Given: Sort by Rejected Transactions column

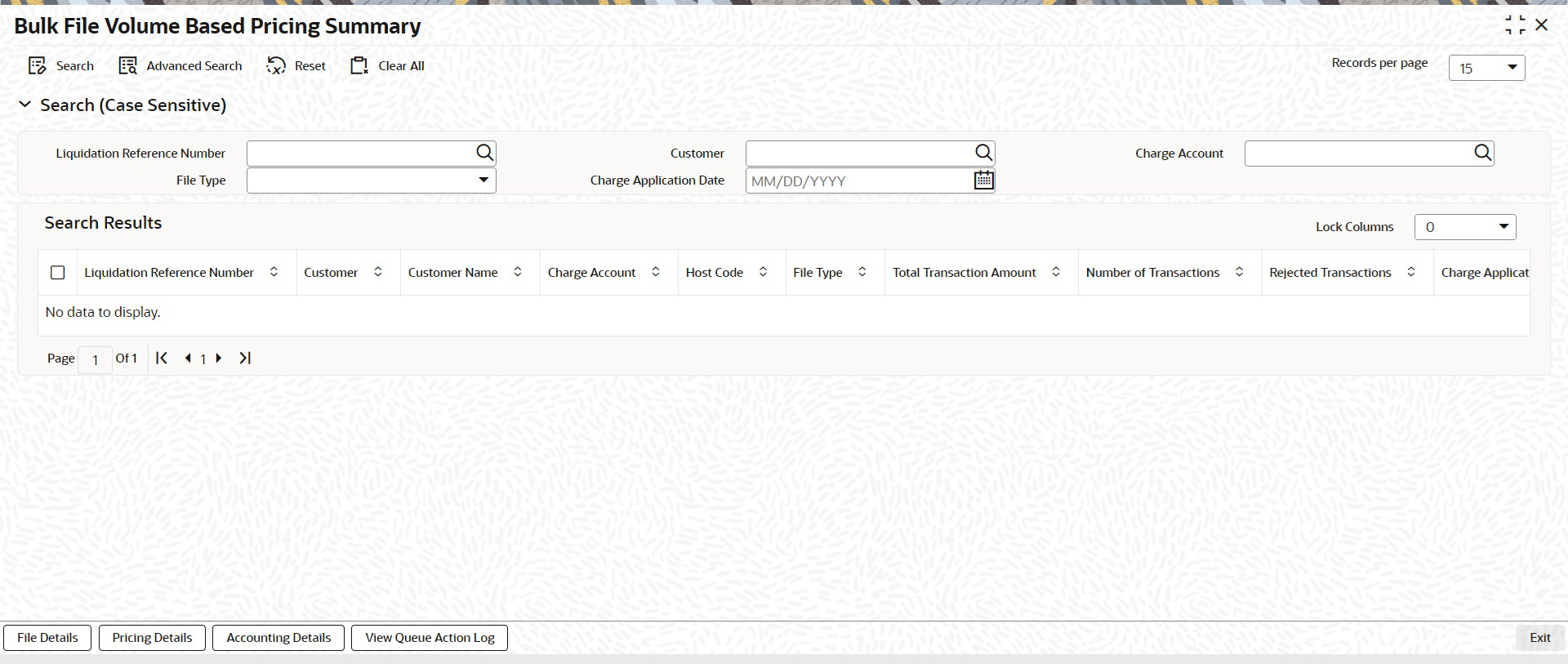Looking at the screenshot, I should tap(1411, 272).
